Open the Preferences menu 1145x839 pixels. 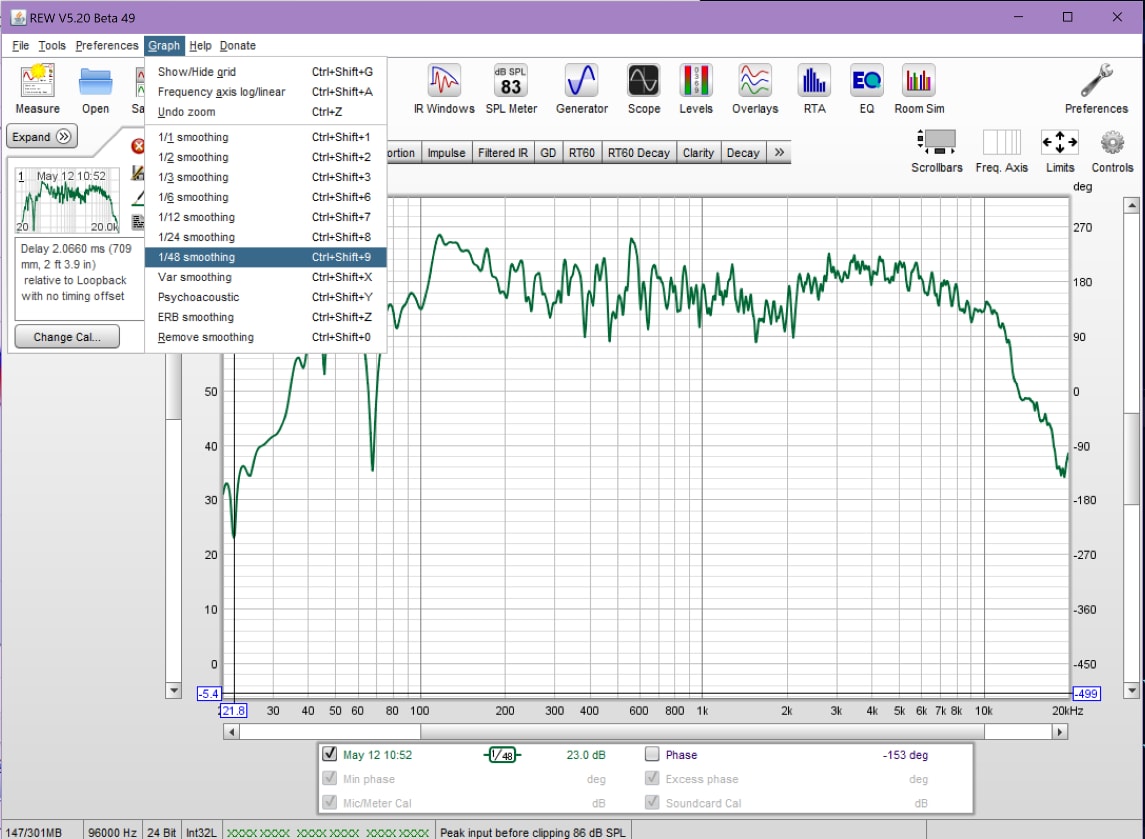[x=107, y=45]
